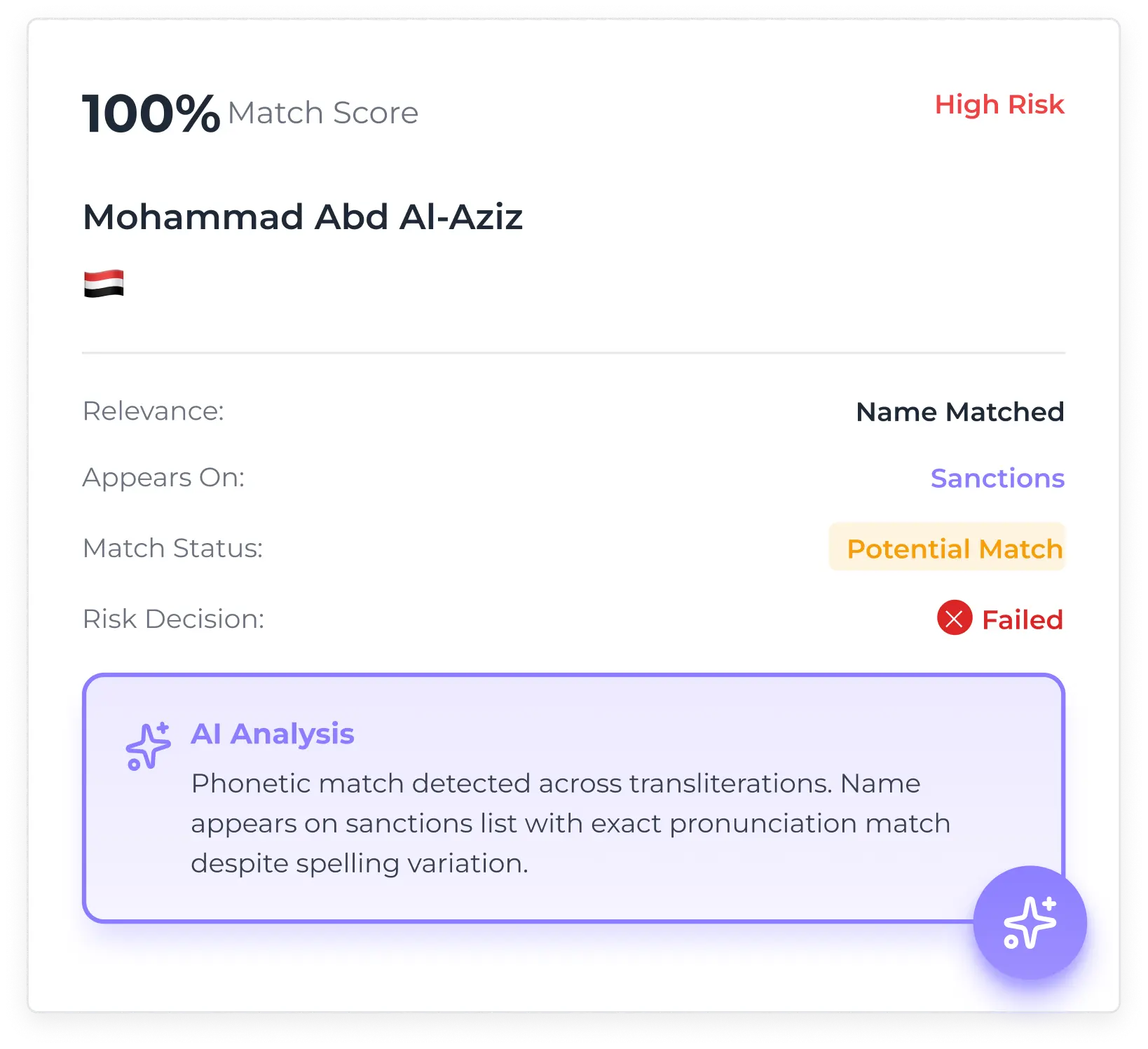
Task: Click the AI Analysis heading
Action: pos(273,734)
